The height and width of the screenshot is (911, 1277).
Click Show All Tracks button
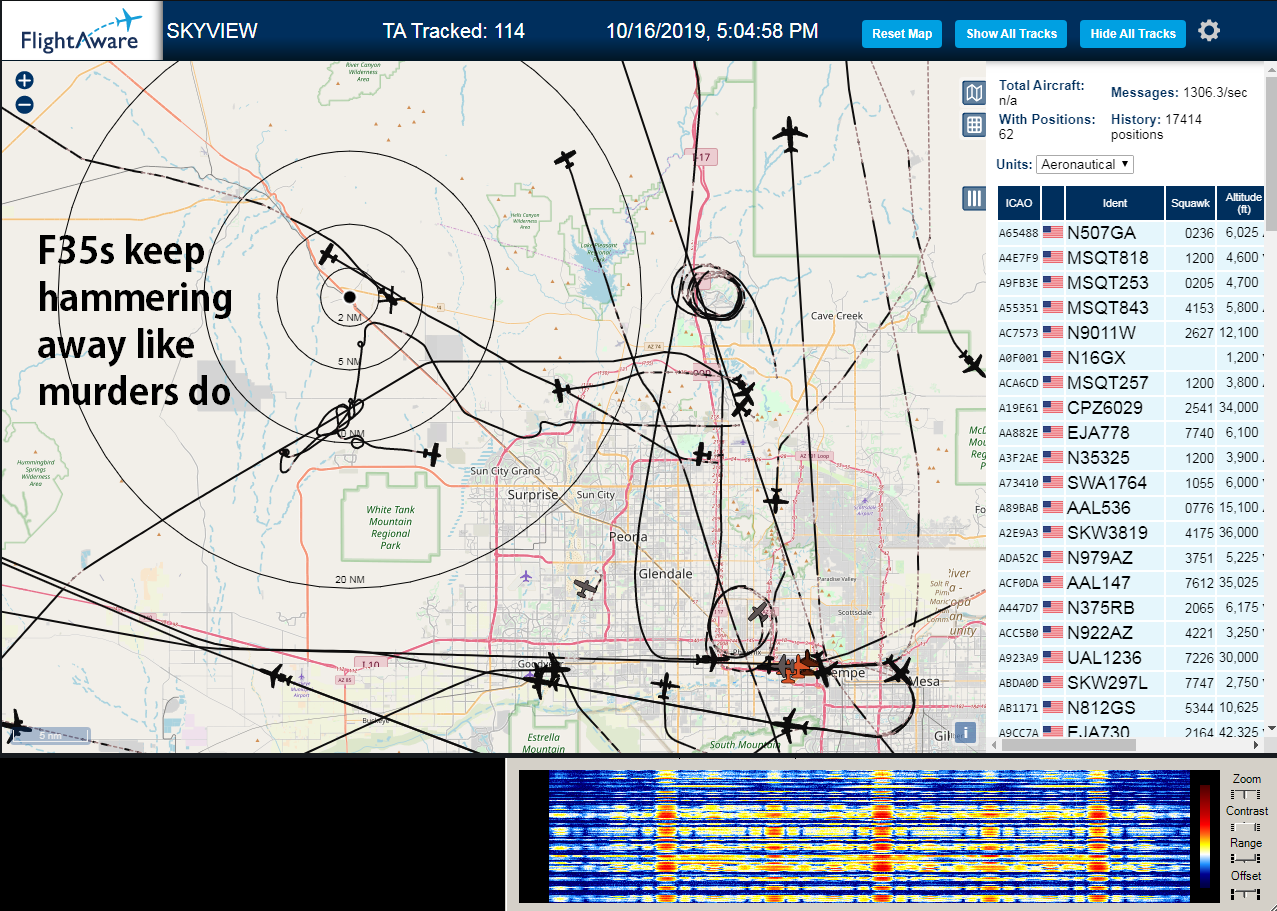1011,33
